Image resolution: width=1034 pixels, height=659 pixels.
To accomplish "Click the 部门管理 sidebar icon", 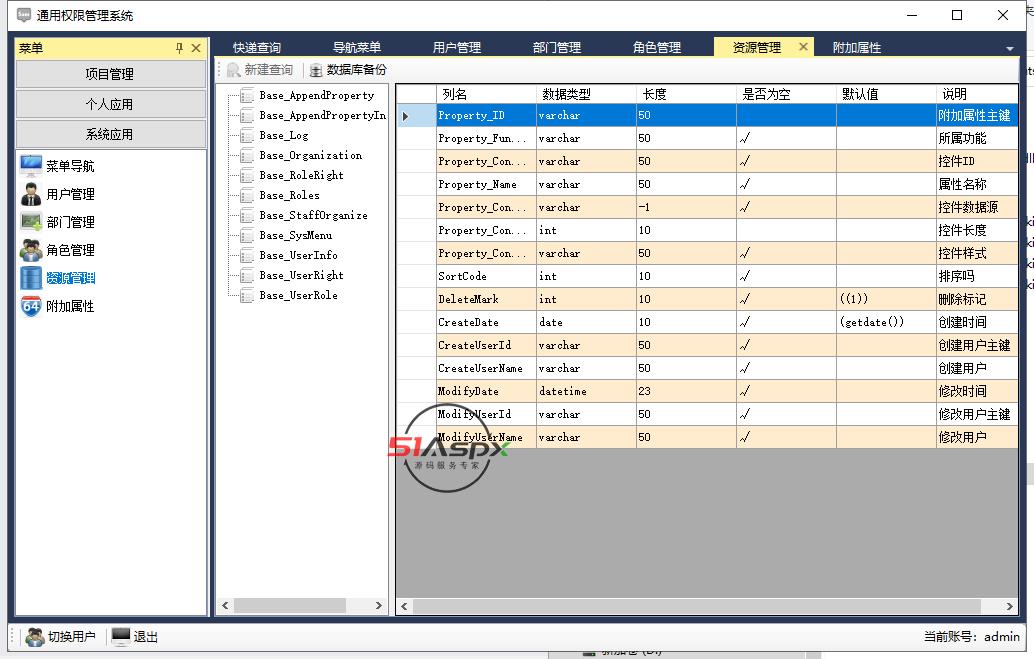I will (x=31, y=222).
